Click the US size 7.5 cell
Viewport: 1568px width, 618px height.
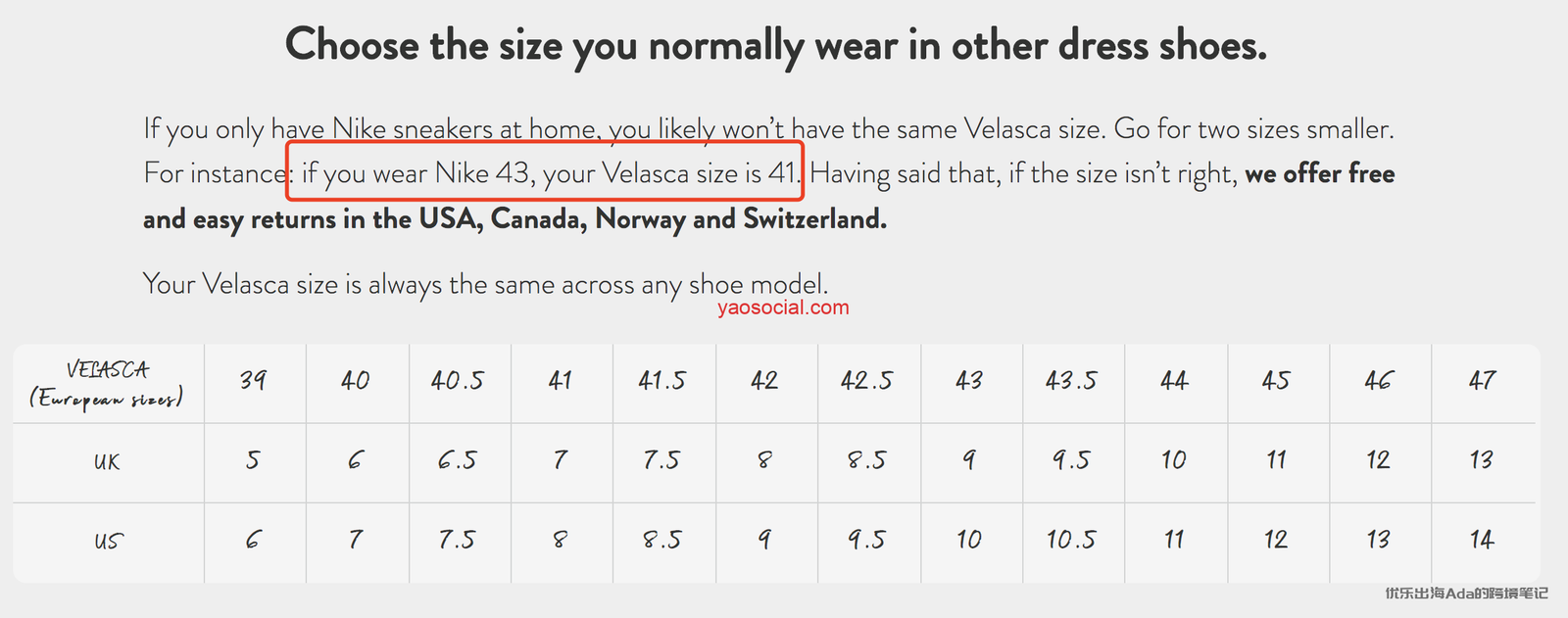pyautogui.click(x=458, y=540)
